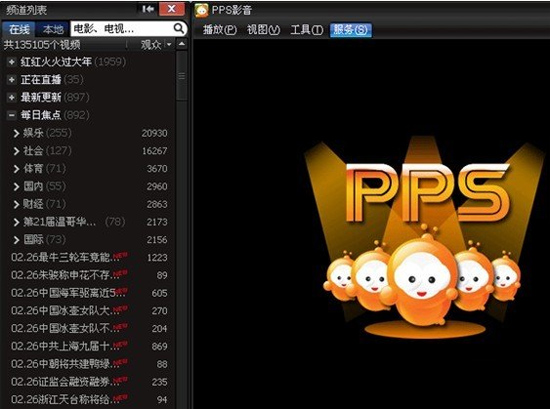Select video 02.26证监会融资融券...

pyautogui.click(x=65, y=382)
